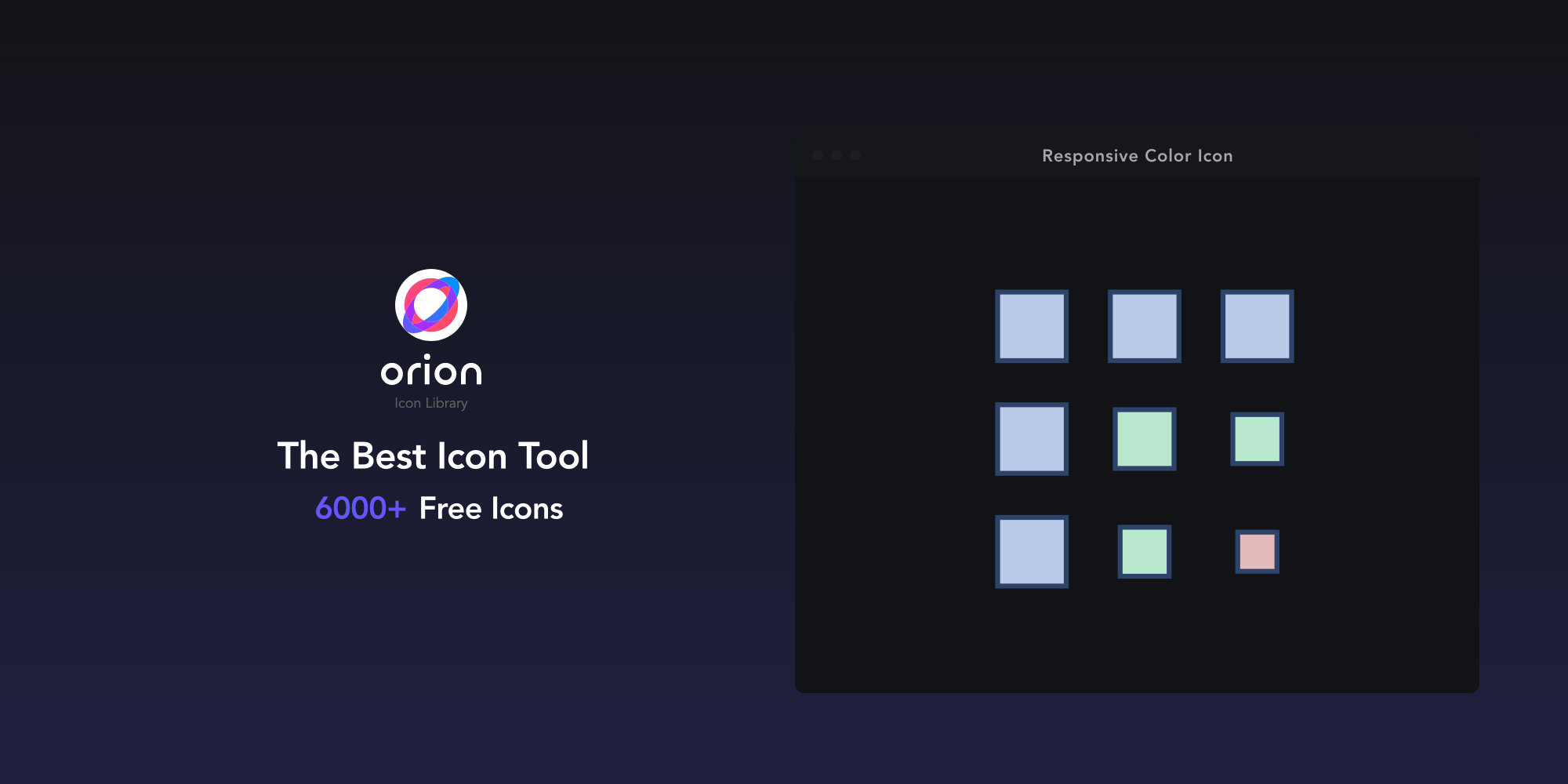1568x784 pixels.
Task: Select the top-right blue square icon
Action: coord(1257,326)
